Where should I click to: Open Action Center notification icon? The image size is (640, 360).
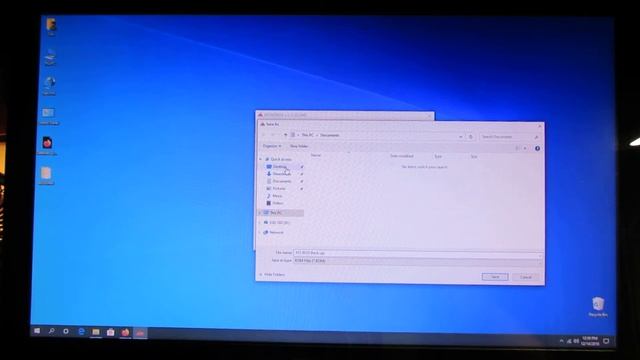point(606,341)
